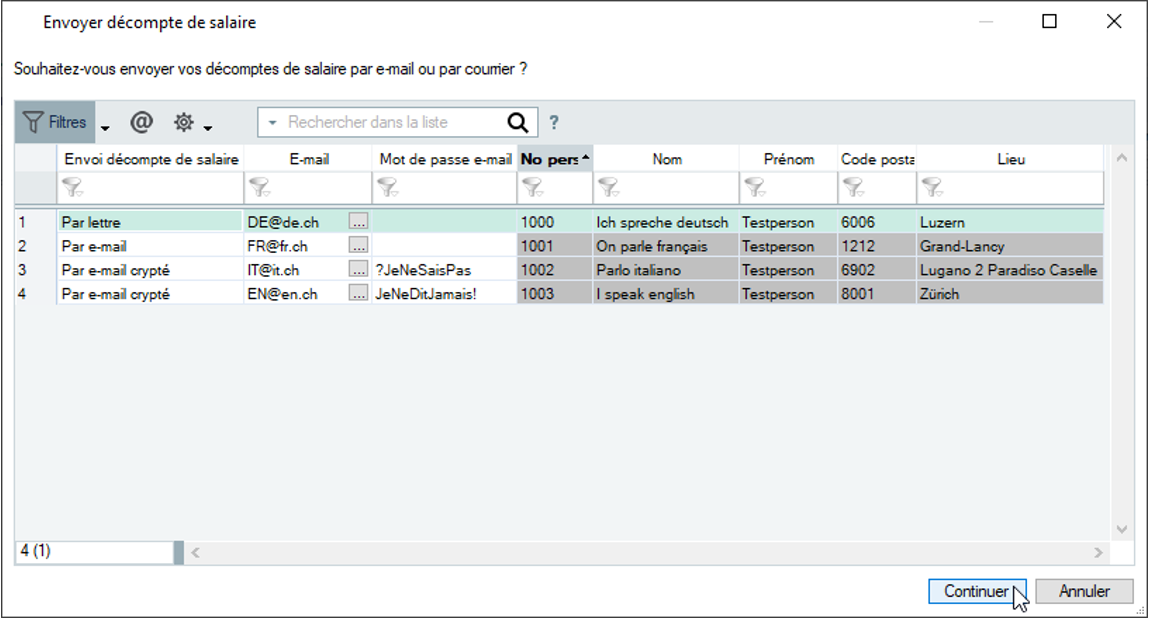Click name 'I speak english'
The height and width of the screenshot is (618, 1149).
[666, 294]
